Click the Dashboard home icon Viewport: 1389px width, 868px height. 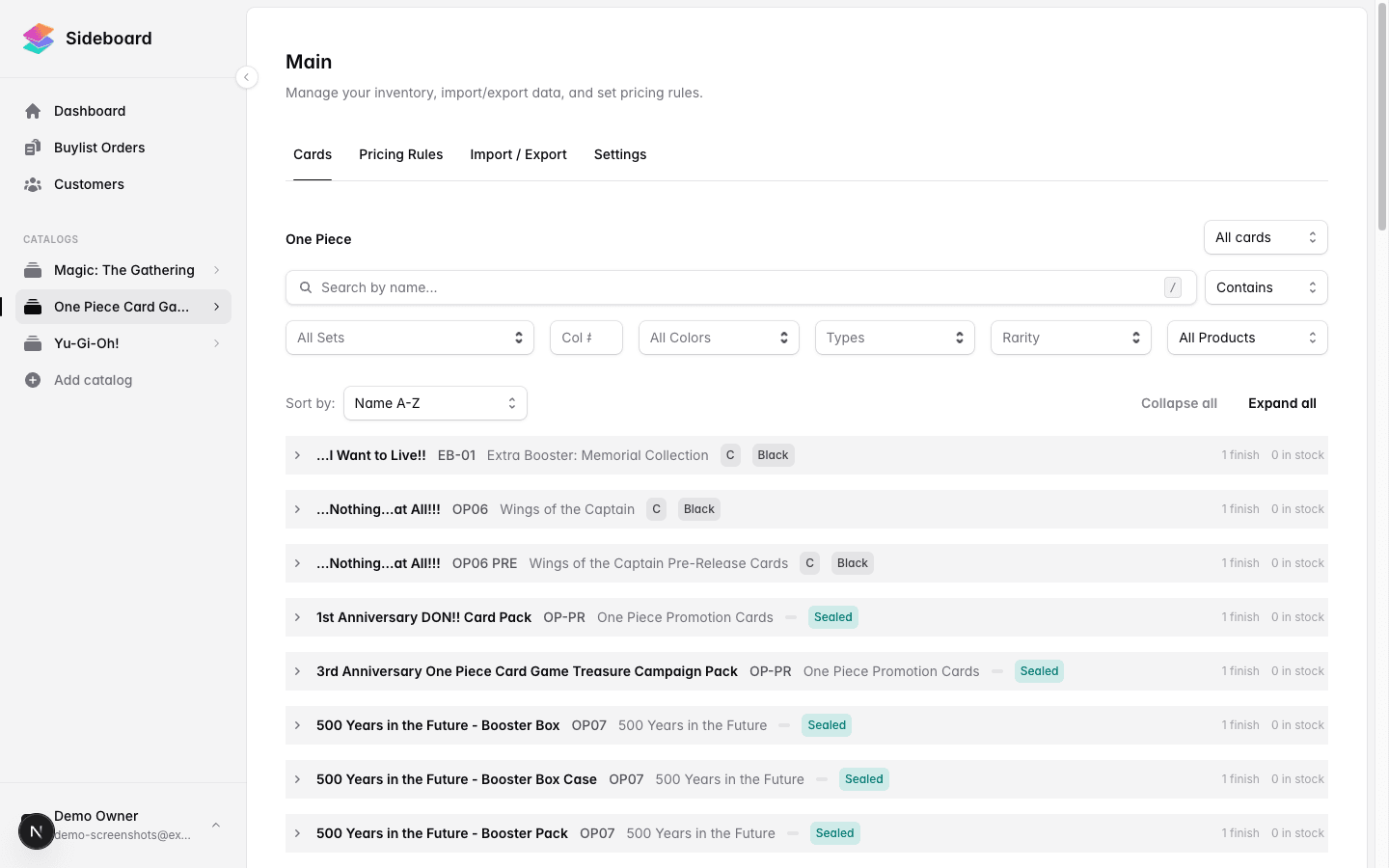click(x=33, y=111)
